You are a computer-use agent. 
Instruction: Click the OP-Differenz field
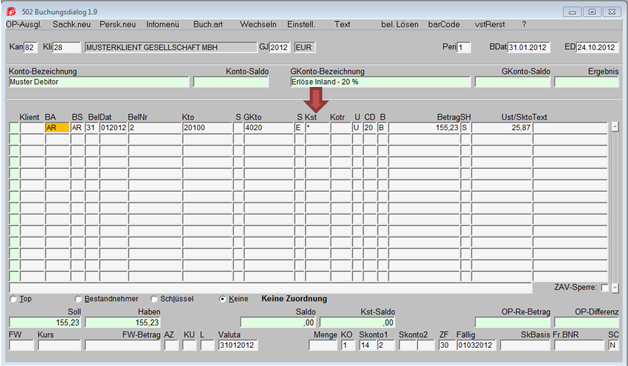click(587, 322)
